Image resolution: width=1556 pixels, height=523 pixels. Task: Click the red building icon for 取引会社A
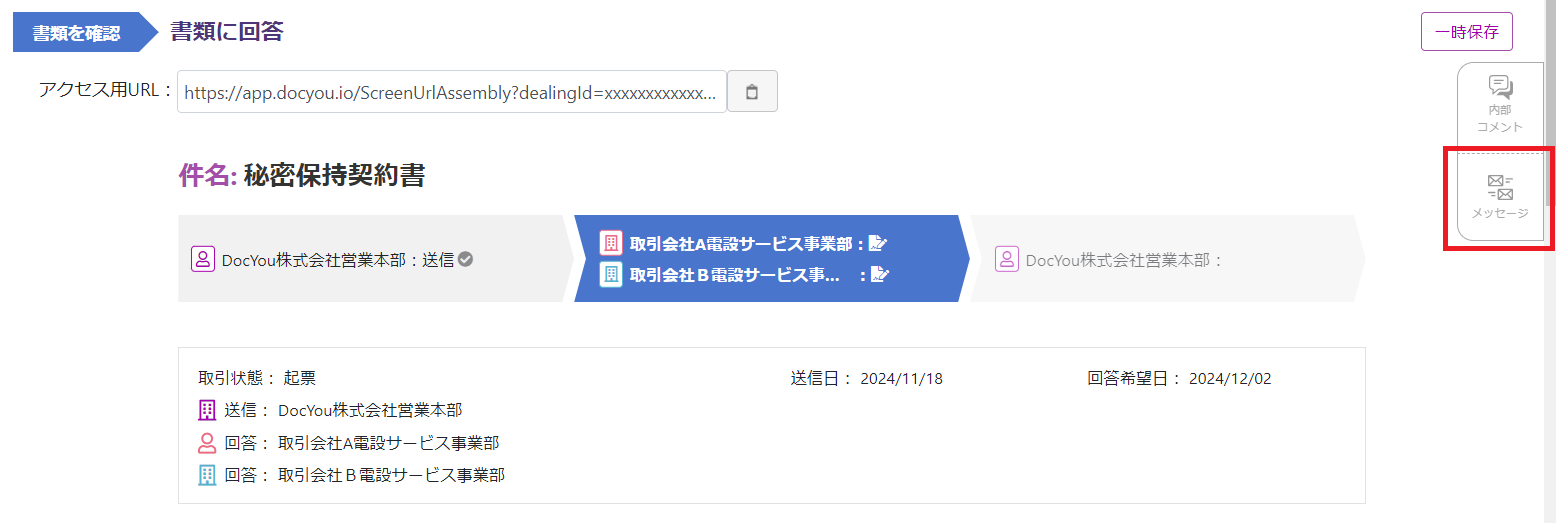pyautogui.click(x=611, y=243)
